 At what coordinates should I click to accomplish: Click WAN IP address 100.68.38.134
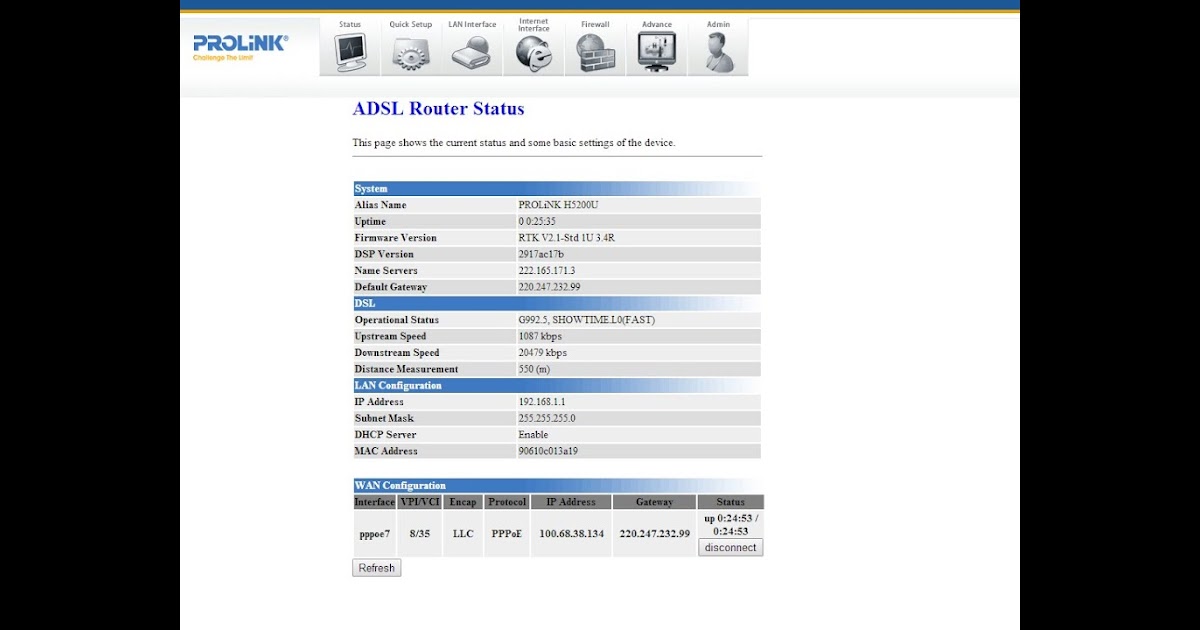571,534
